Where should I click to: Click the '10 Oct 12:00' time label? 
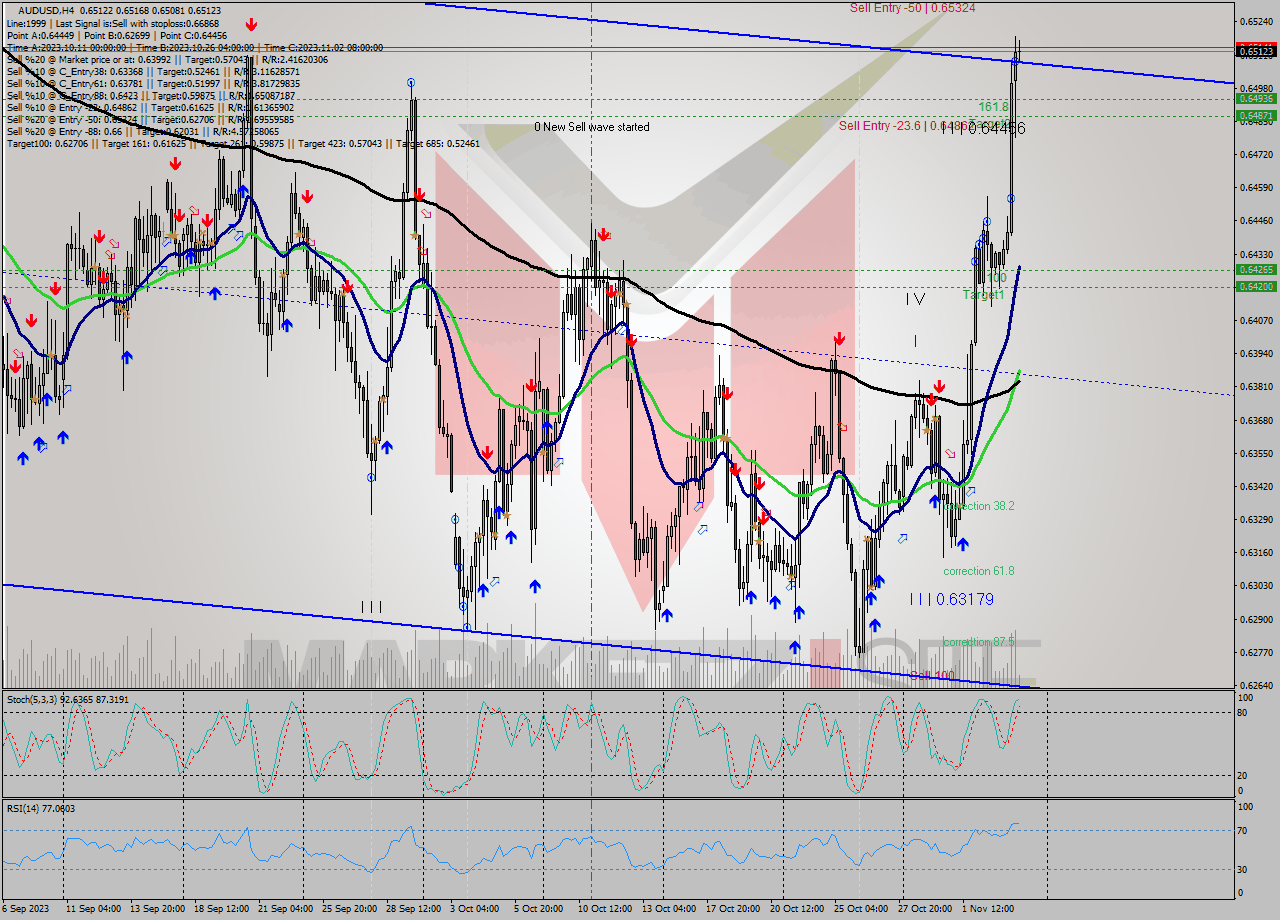(x=603, y=909)
